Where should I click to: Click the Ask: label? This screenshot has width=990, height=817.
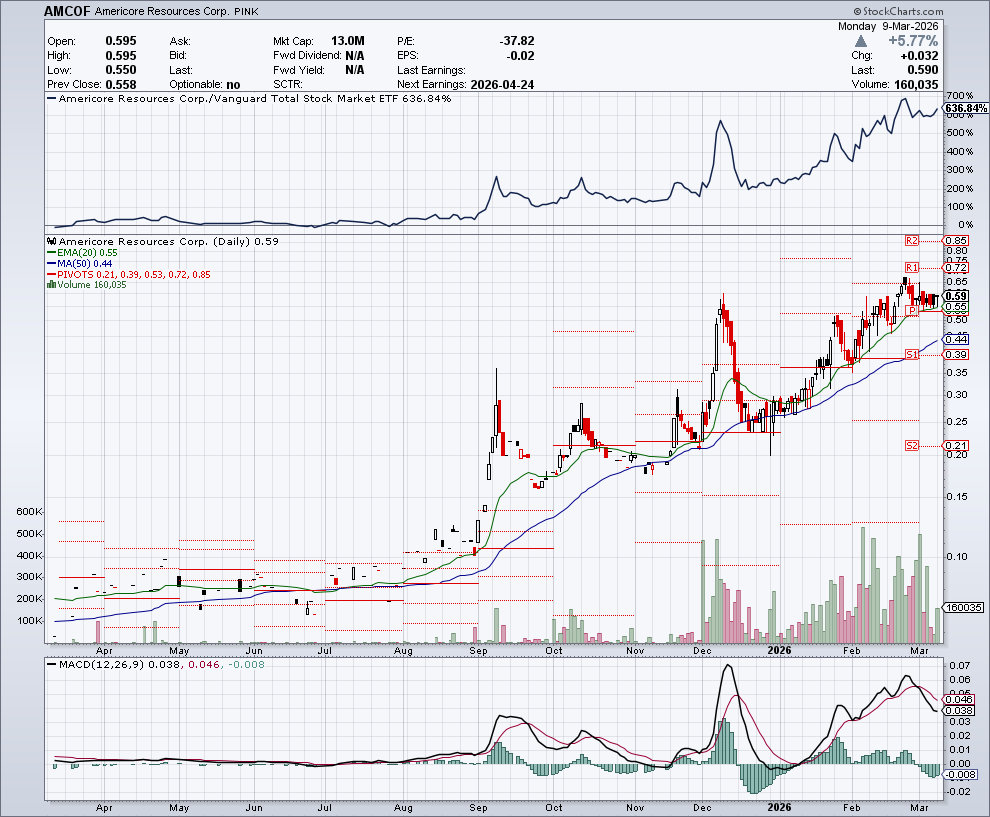click(x=180, y=41)
